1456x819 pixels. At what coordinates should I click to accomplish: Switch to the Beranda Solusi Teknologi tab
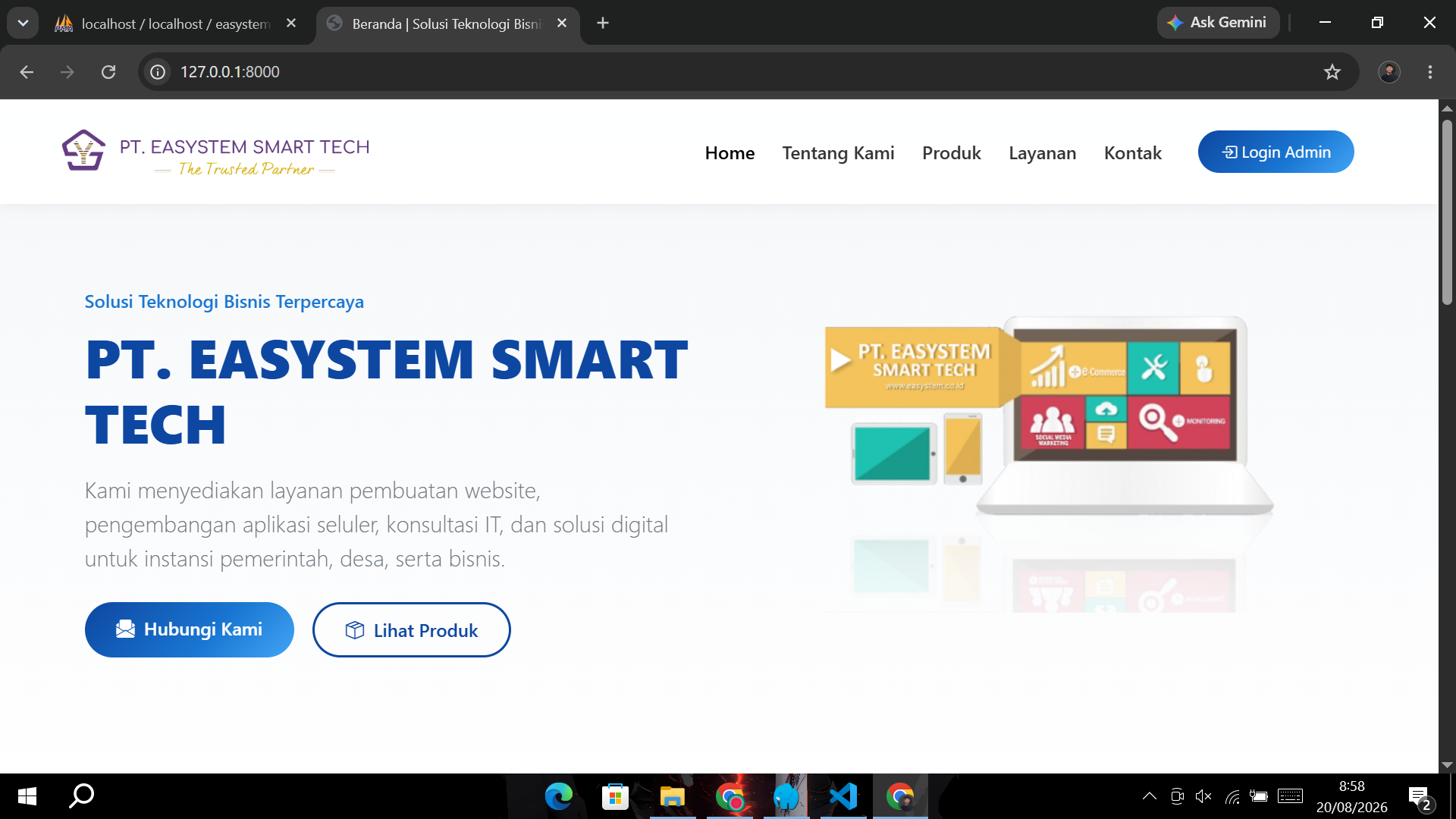tap(447, 24)
